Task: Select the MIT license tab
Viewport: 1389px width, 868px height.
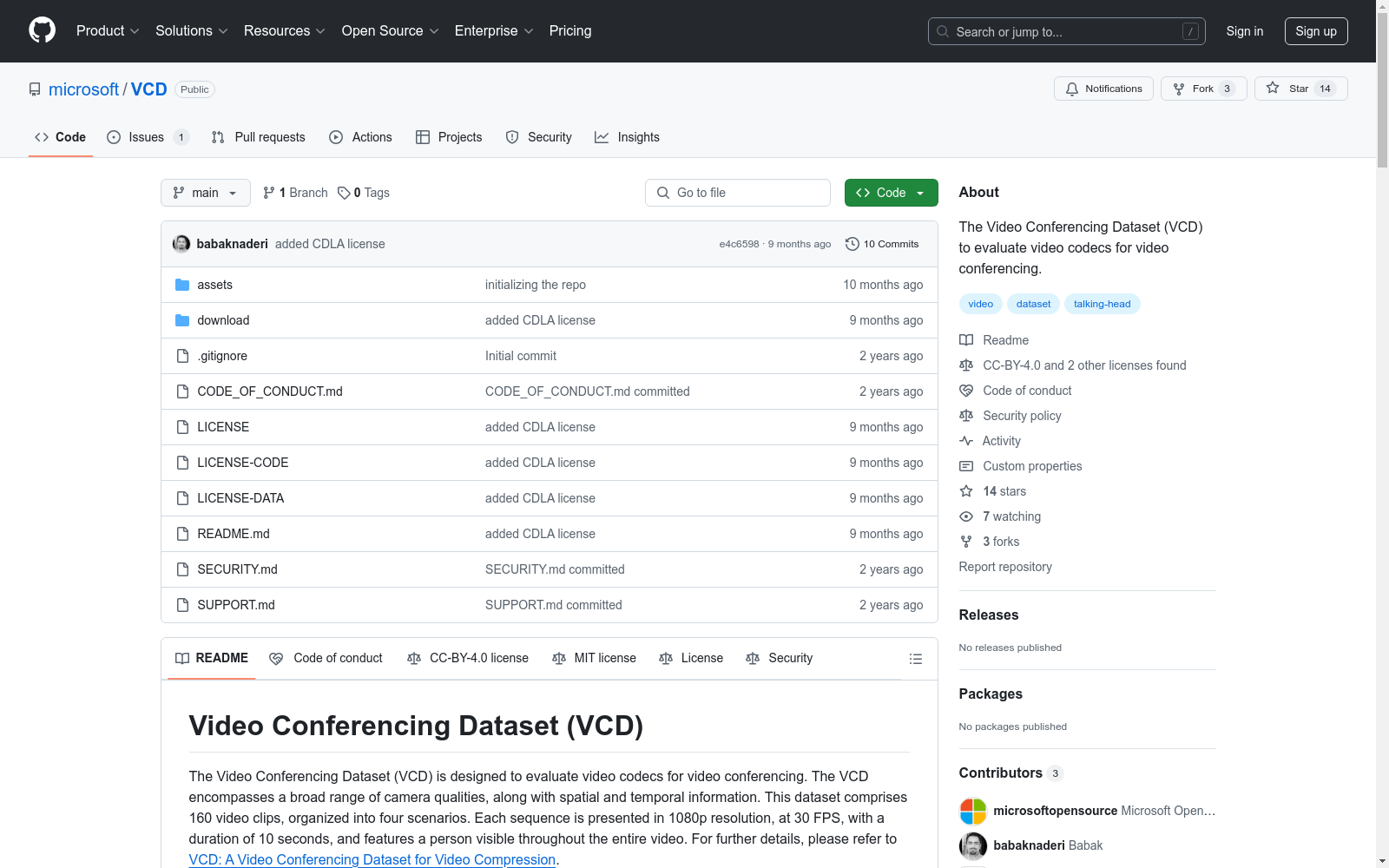Action: click(x=595, y=658)
